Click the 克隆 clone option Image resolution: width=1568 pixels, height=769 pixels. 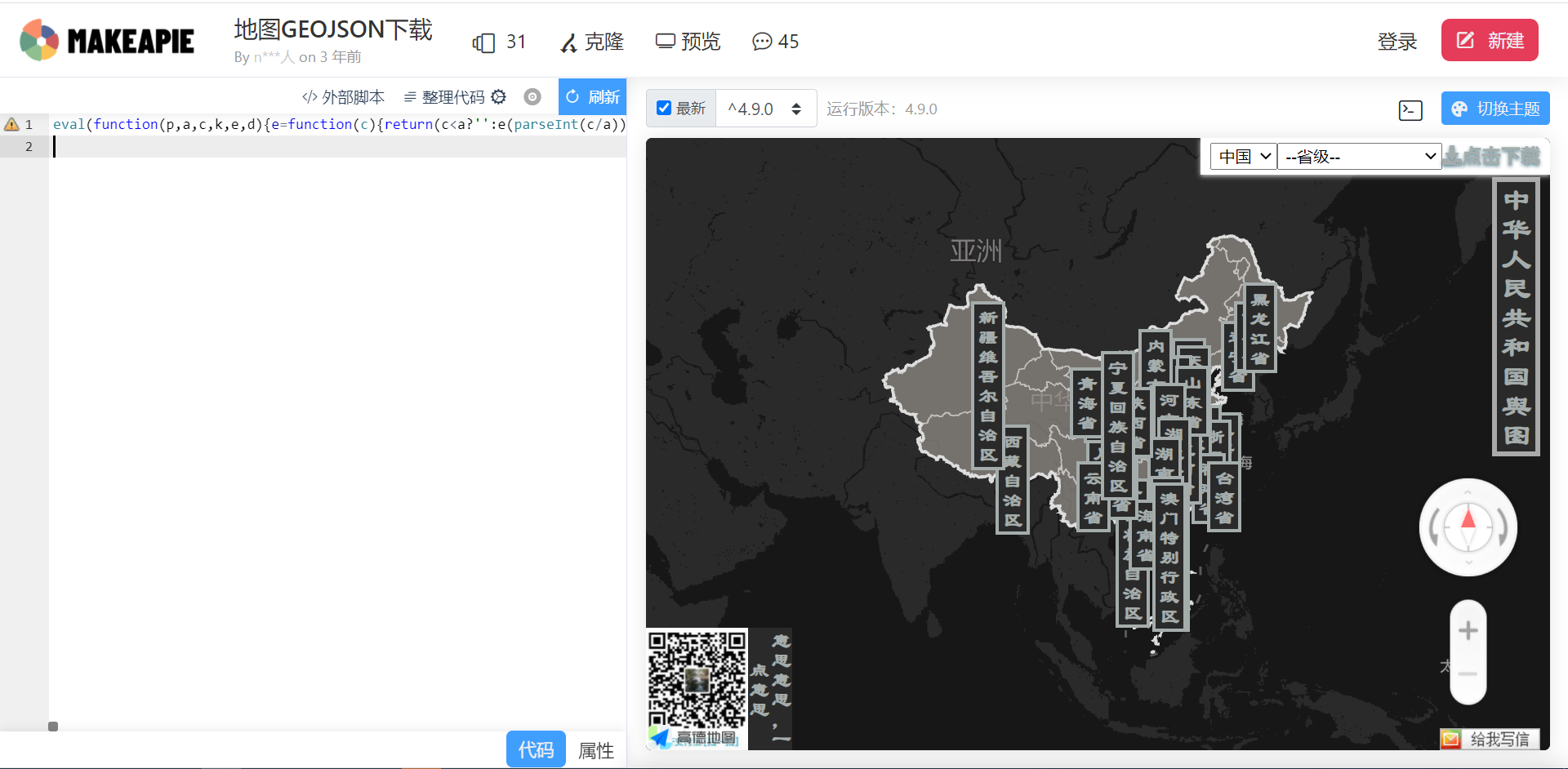[590, 42]
